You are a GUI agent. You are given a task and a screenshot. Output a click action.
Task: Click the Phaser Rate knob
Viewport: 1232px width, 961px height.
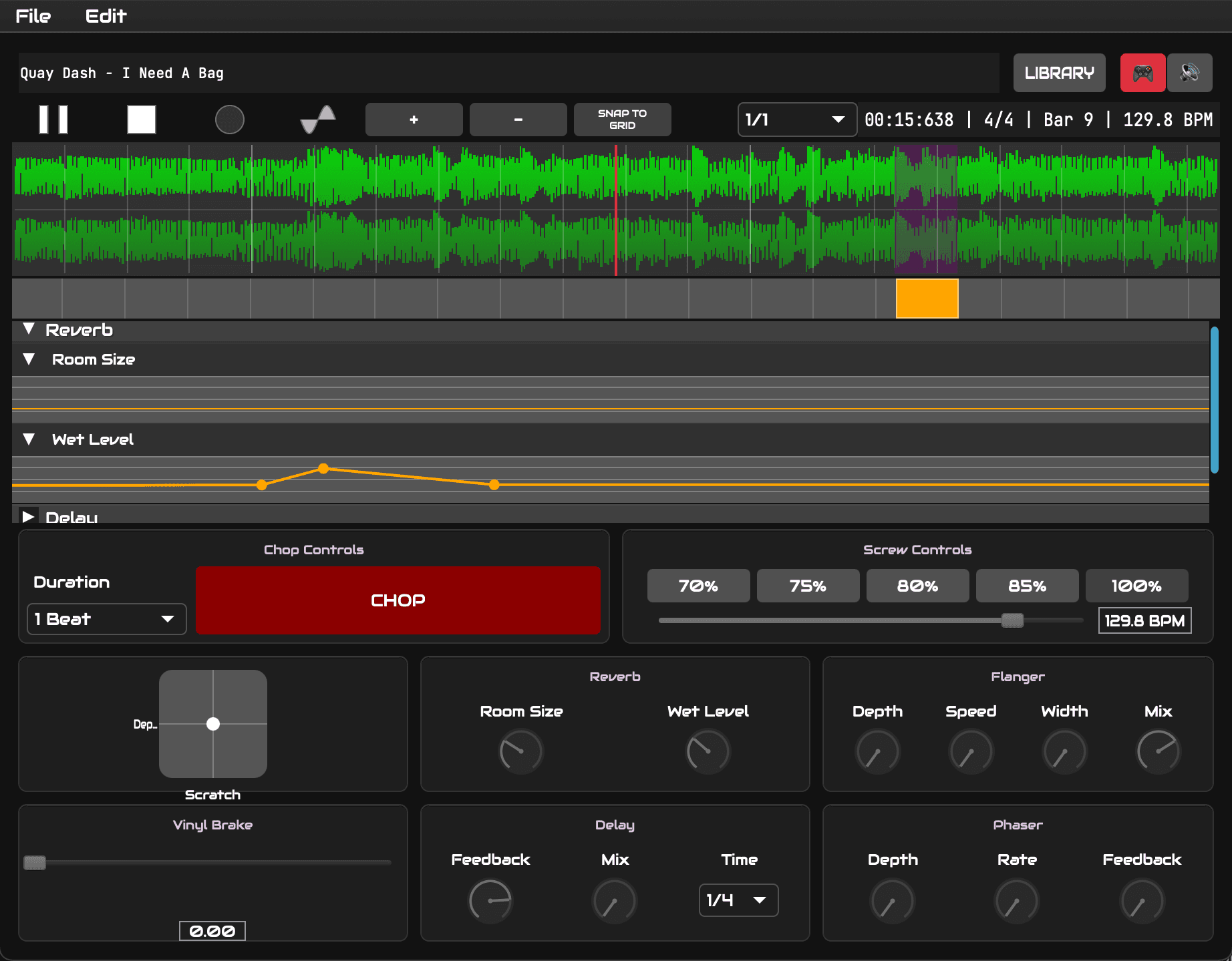pyautogui.click(x=1017, y=902)
